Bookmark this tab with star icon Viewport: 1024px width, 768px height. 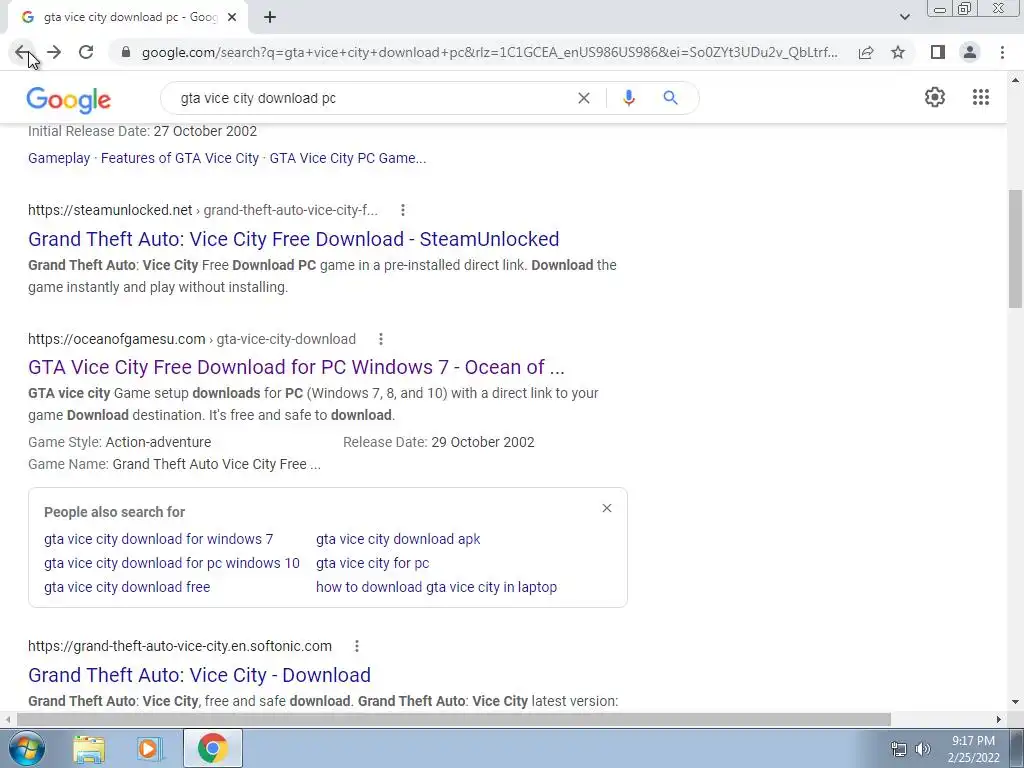(898, 52)
